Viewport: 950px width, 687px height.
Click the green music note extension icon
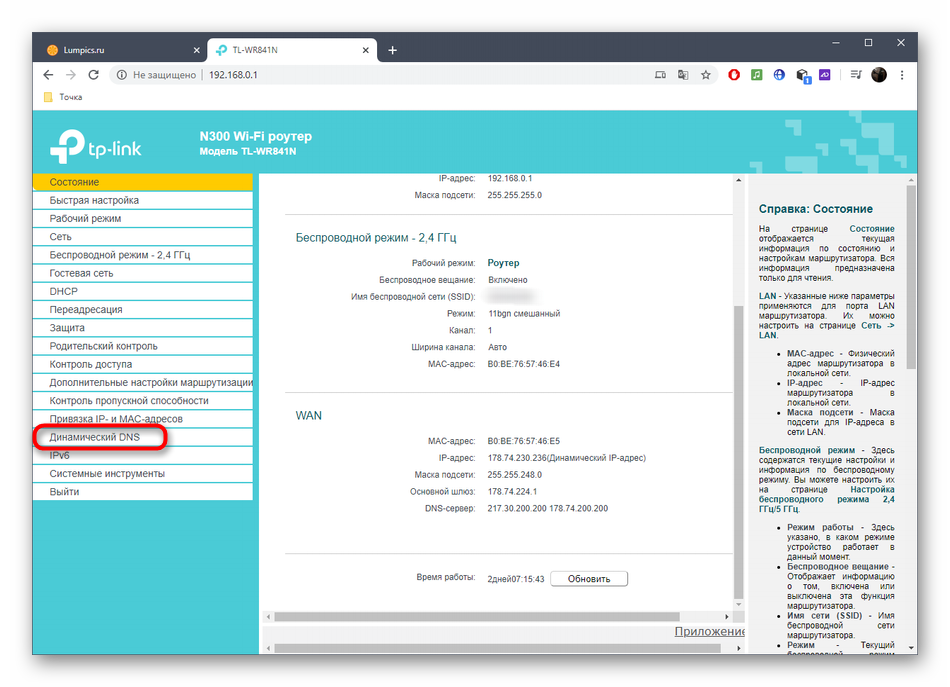[757, 75]
